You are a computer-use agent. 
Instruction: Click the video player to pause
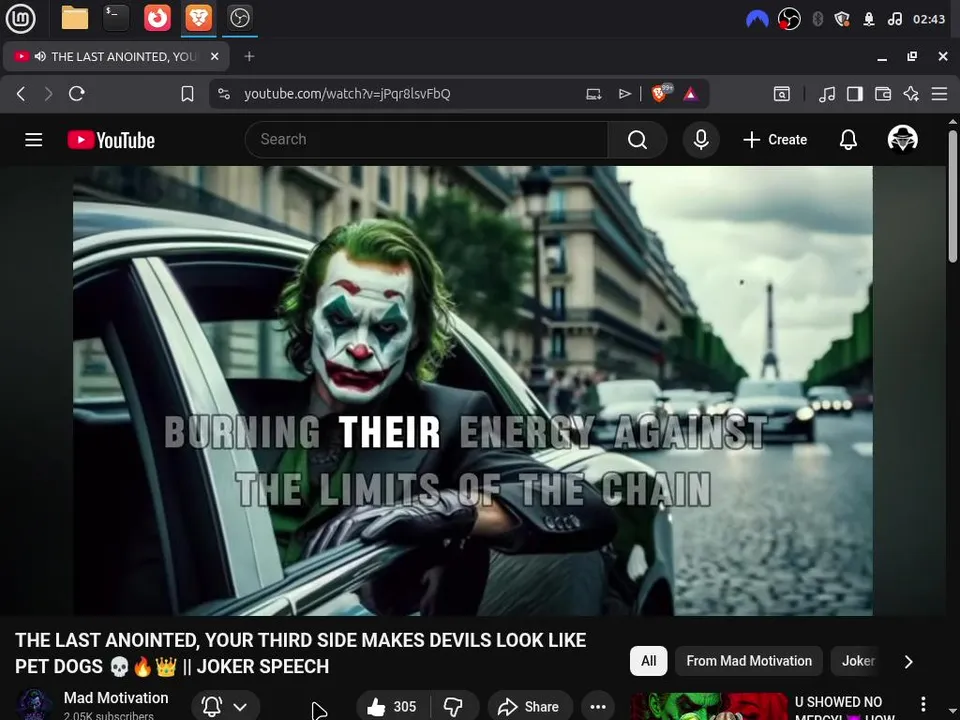tap(473, 391)
